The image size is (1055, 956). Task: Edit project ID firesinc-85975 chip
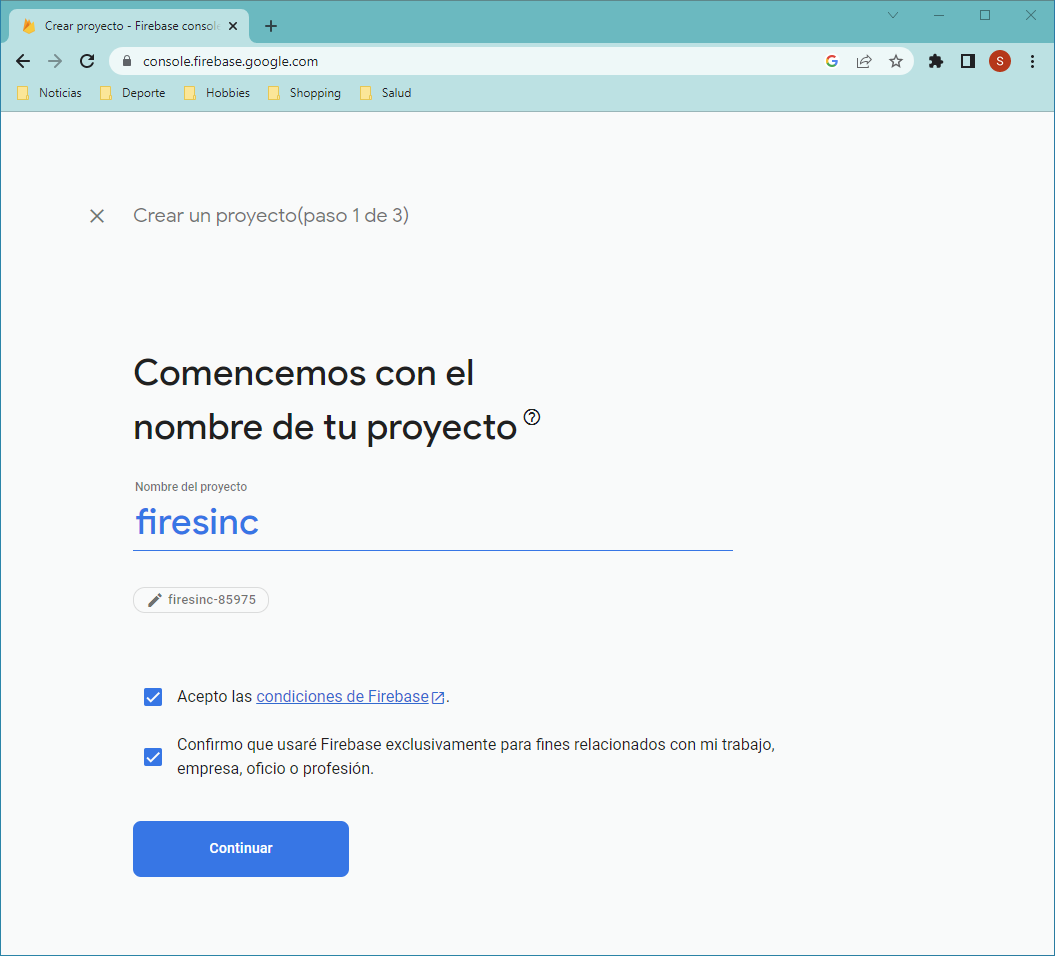point(201,600)
